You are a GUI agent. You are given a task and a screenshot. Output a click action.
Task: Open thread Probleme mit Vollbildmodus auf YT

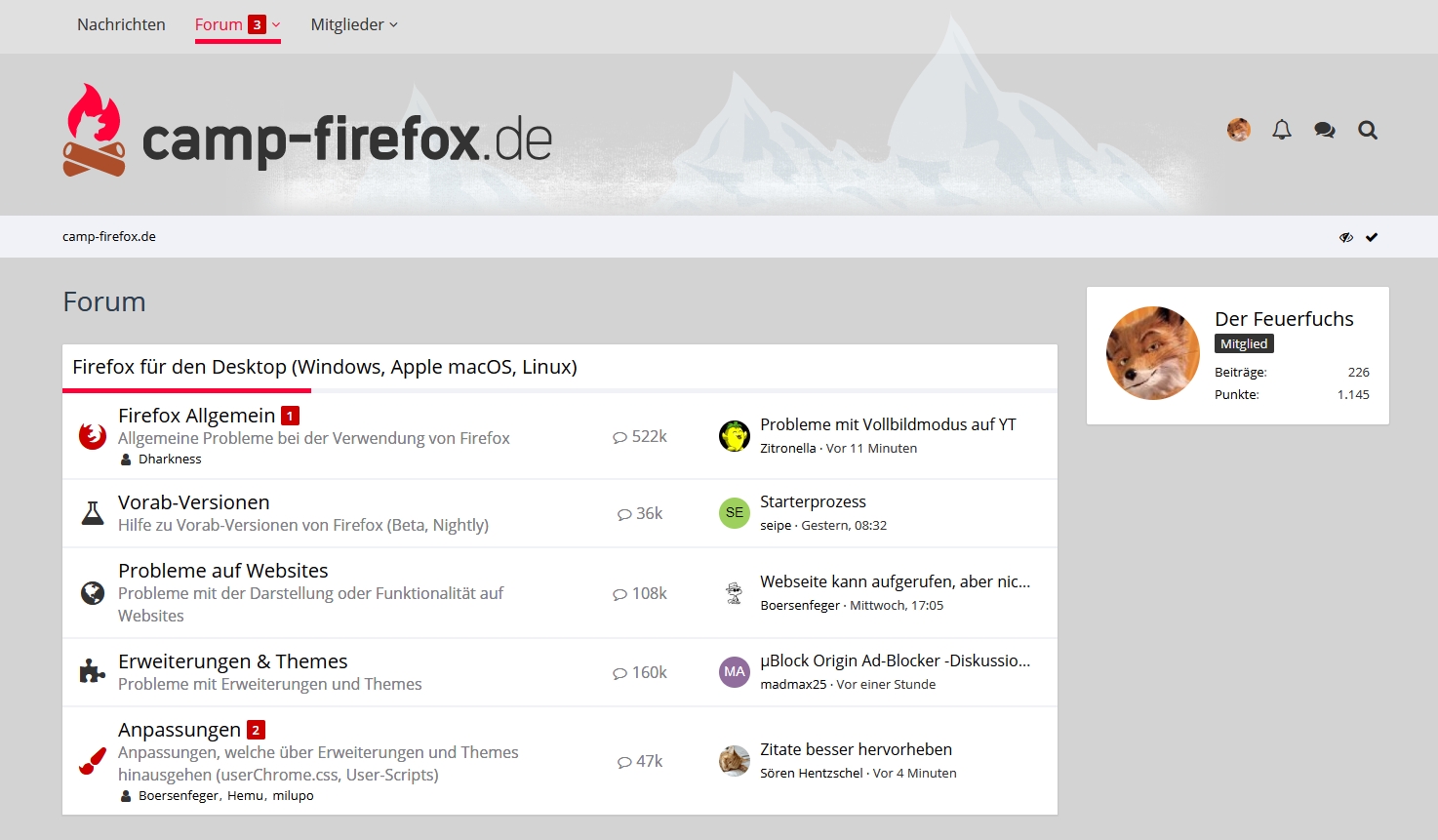[888, 424]
